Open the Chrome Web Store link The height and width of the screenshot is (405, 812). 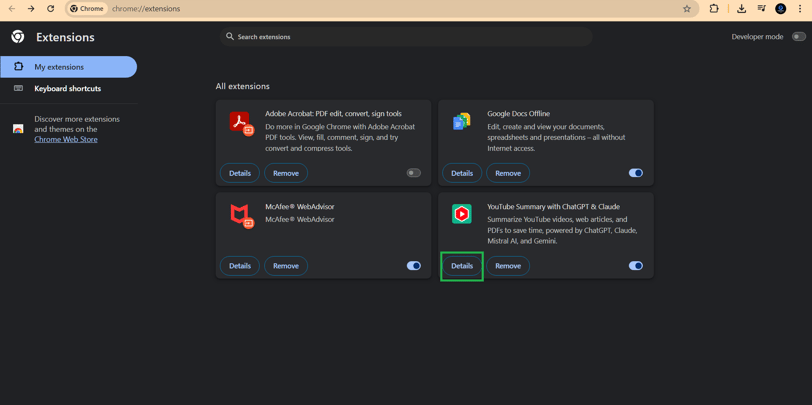66,139
